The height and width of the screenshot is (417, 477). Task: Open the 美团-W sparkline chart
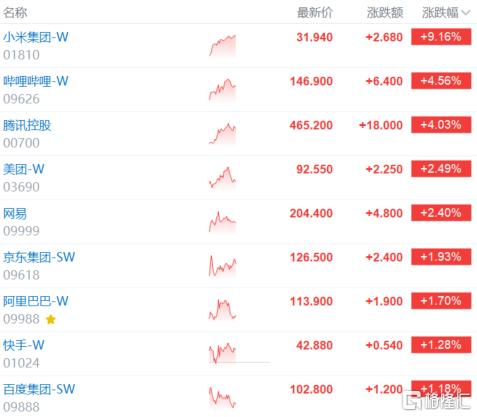point(222,177)
